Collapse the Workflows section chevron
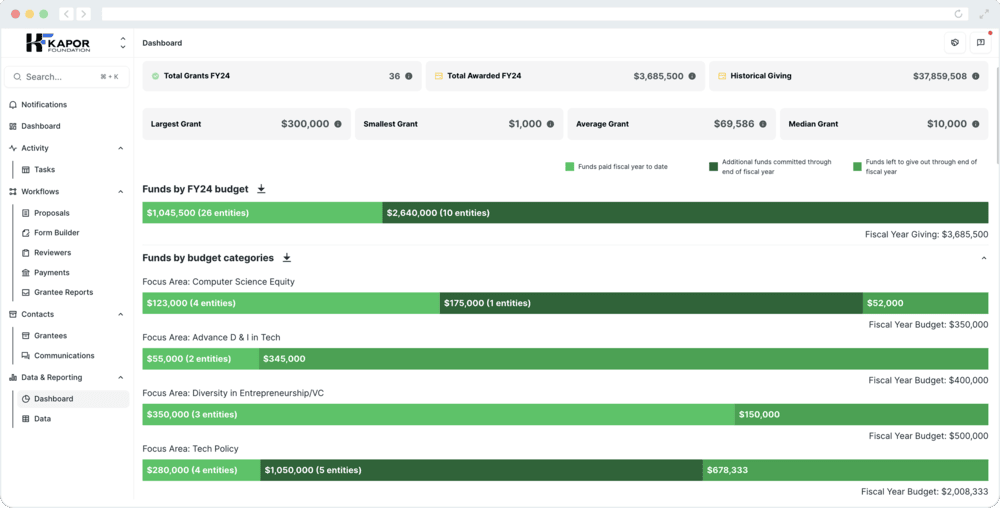 (121, 191)
